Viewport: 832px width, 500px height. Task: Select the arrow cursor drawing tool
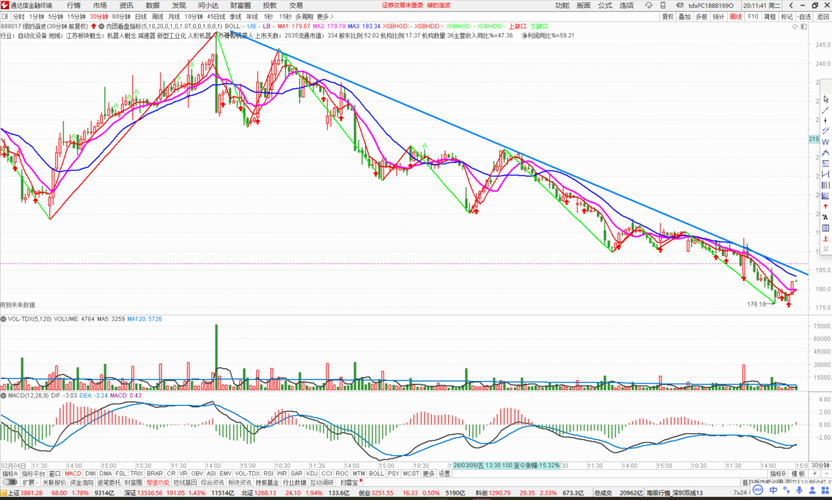[x=826, y=100]
